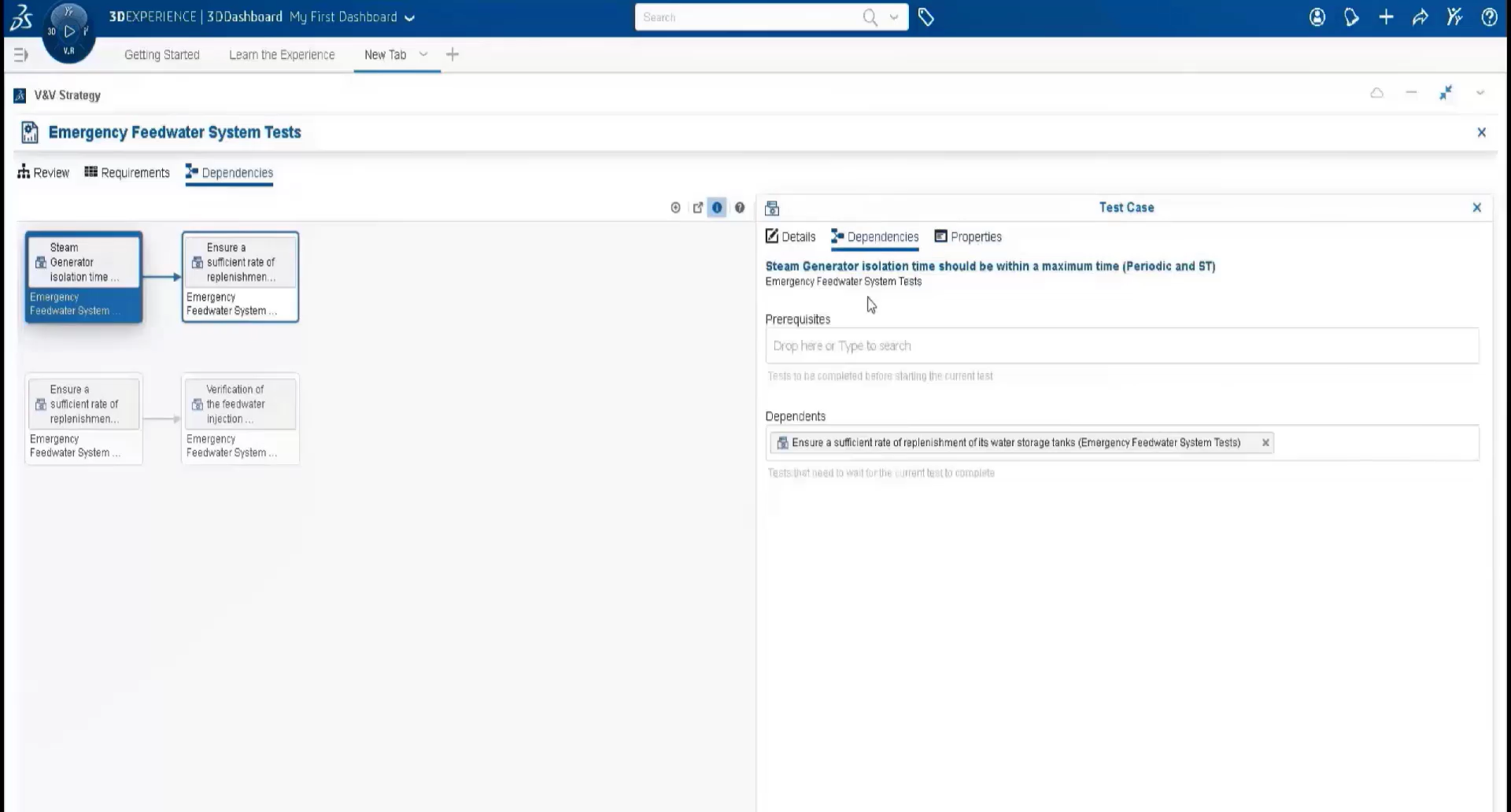Open the notifications tag icon in top bar
The height and width of the screenshot is (812, 1511).
pyautogui.click(x=1351, y=17)
